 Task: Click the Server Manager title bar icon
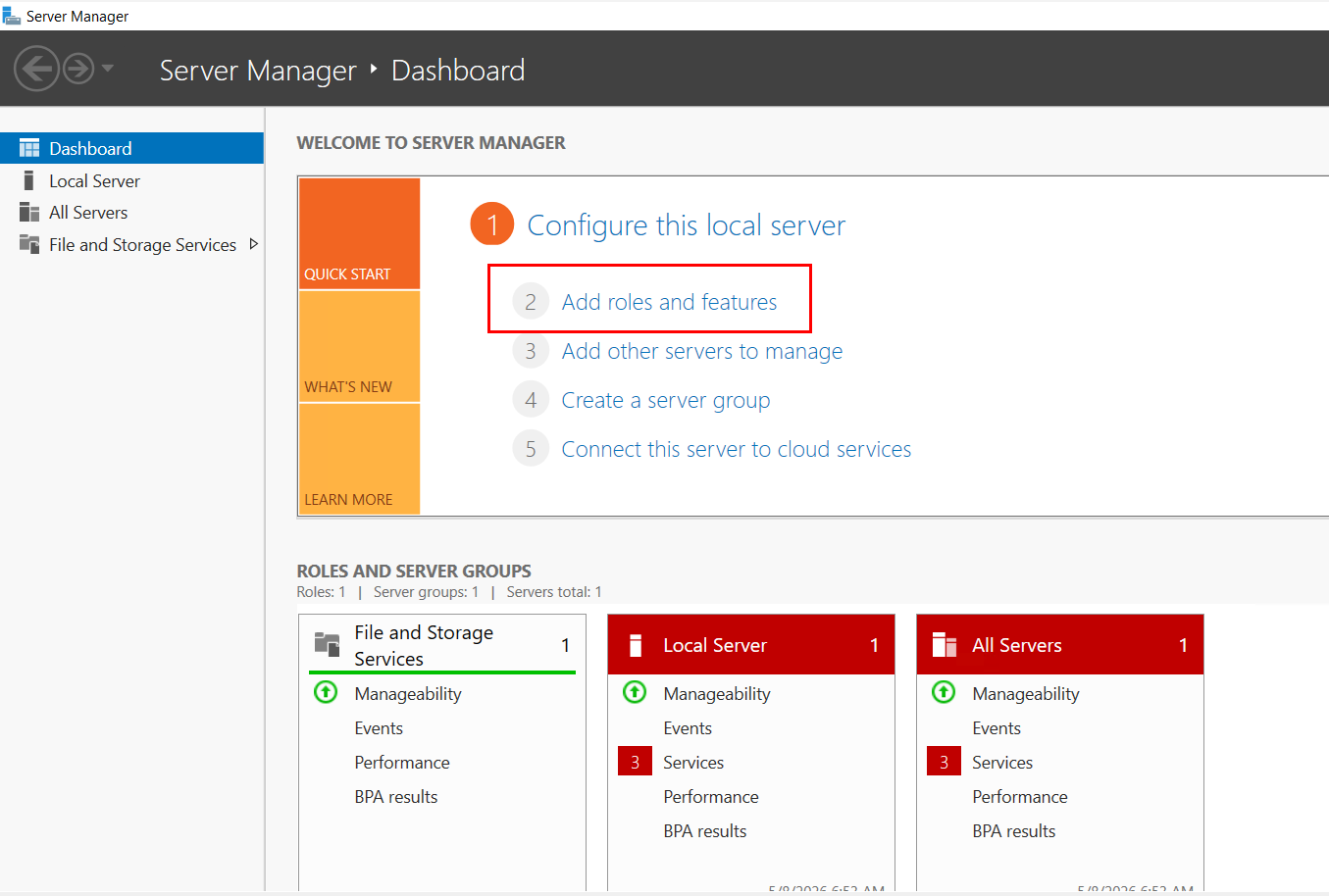pyautogui.click(x=11, y=16)
